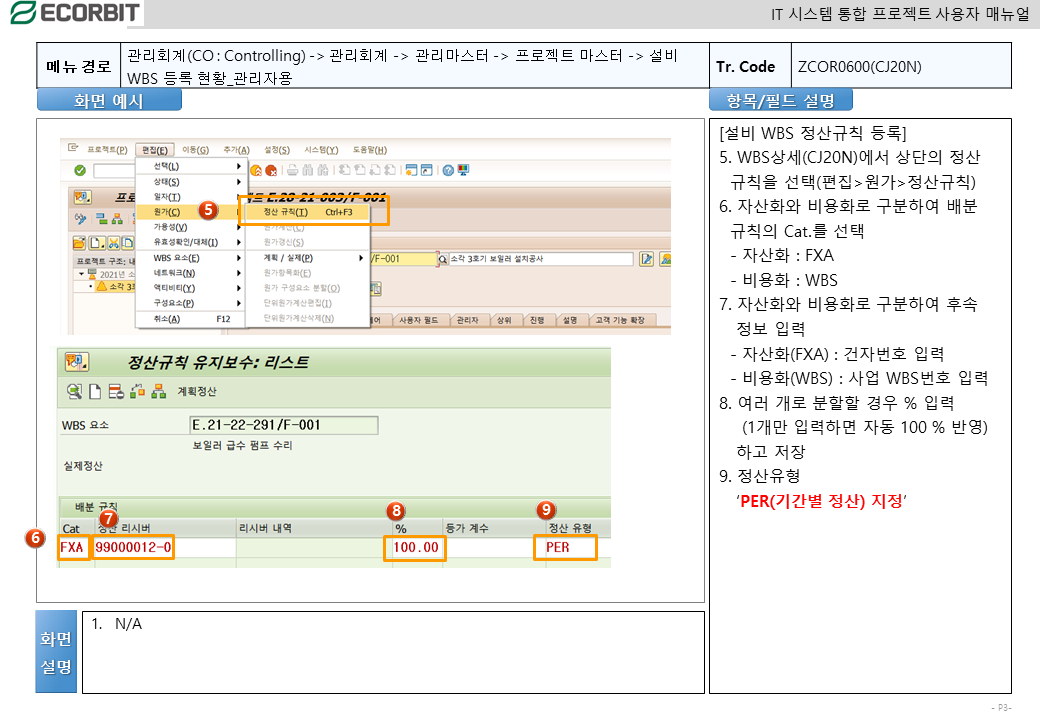Click blank page create icon in settlement toolbar
The image size is (1040, 720).
coord(95,391)
